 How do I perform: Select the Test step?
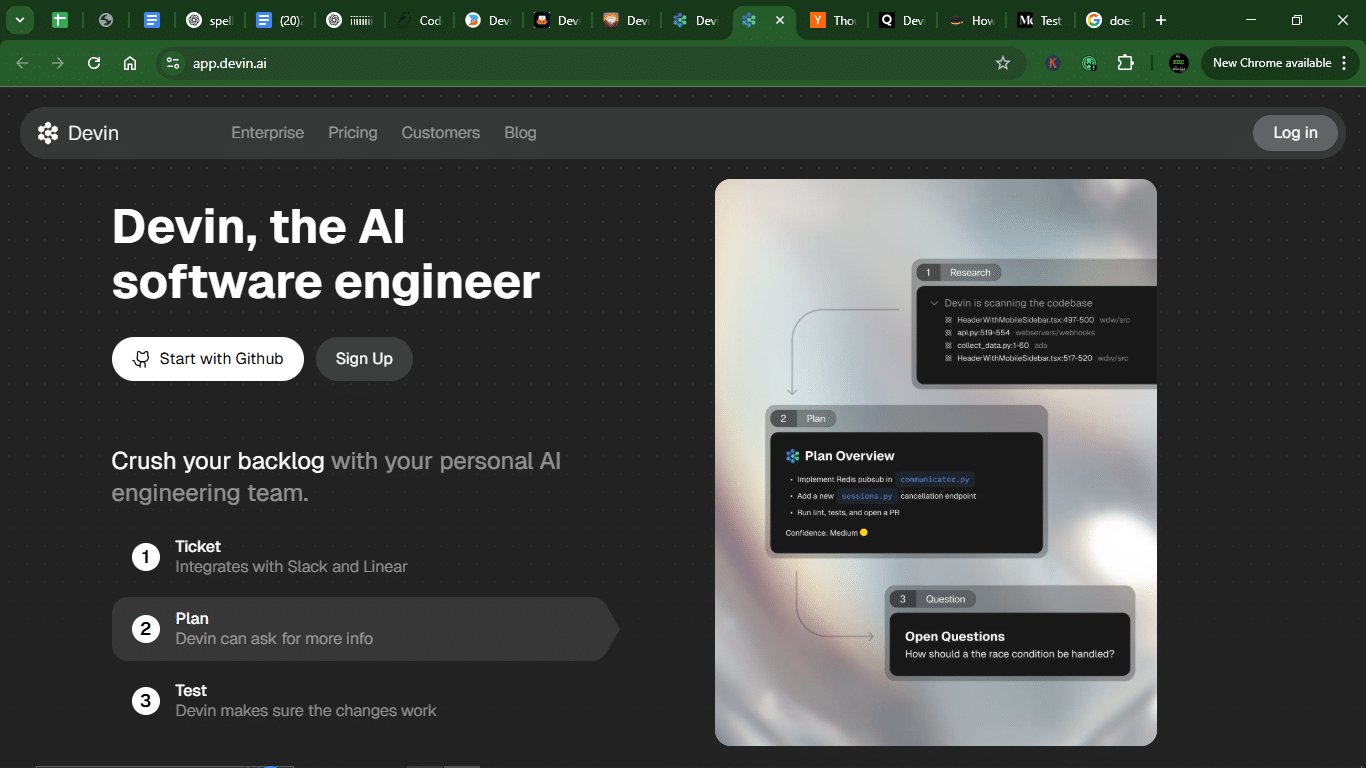366,701
